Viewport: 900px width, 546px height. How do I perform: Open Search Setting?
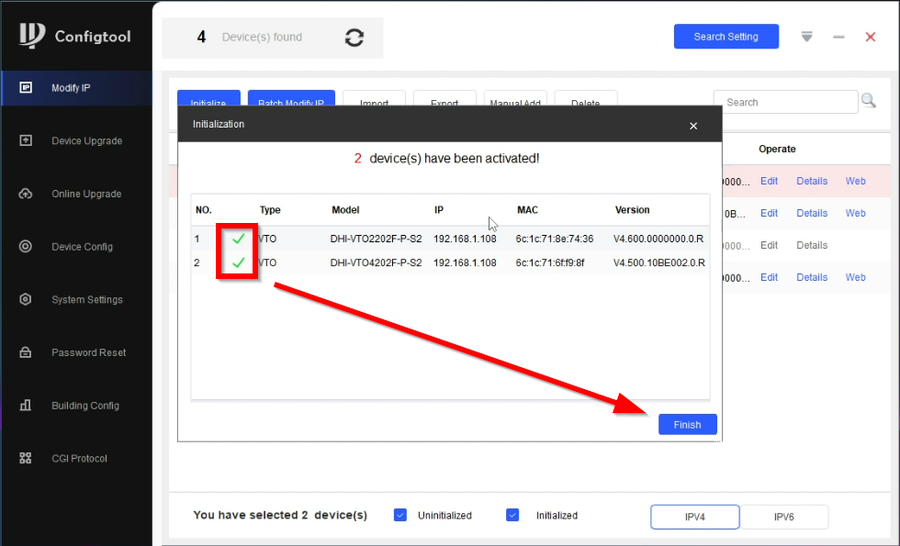pos(726,36)
